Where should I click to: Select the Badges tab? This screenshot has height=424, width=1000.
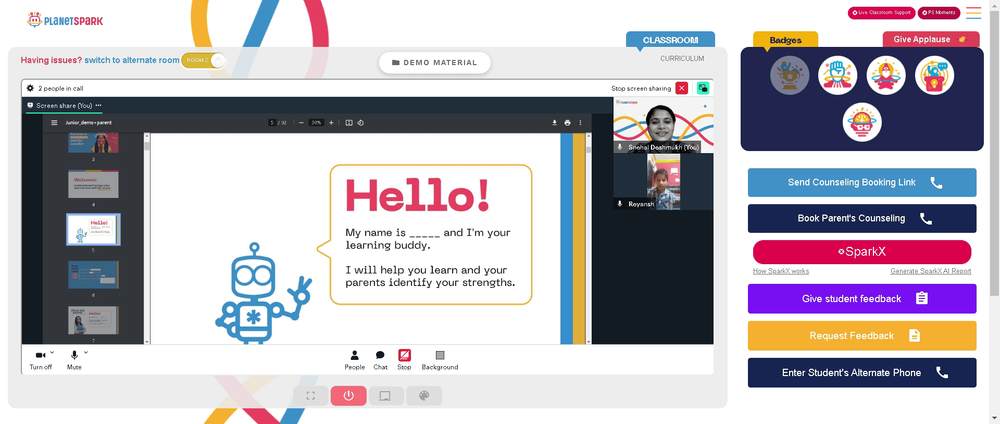pos(785,40)
